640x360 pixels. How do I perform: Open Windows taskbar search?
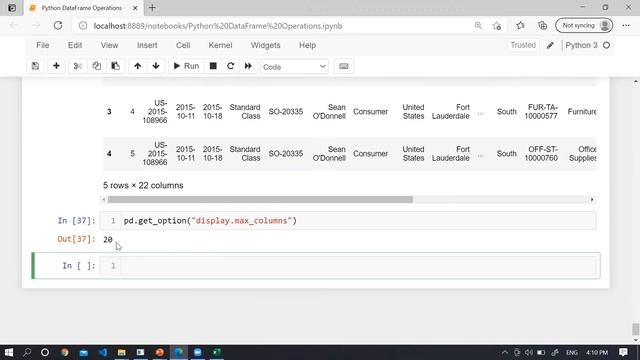pos(27,352)
